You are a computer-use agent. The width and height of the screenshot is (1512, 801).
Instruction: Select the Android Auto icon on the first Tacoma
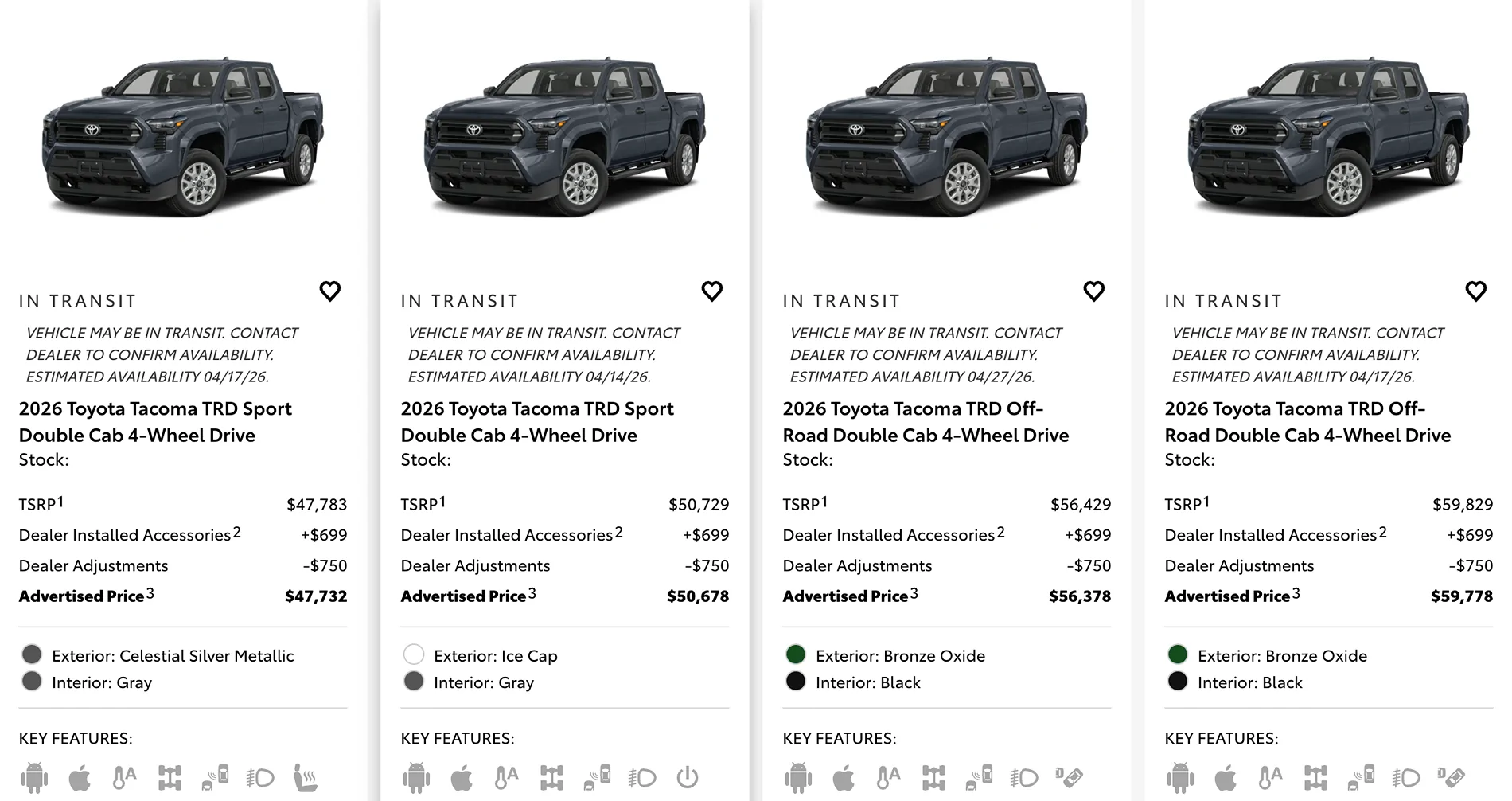coord(33,776)
